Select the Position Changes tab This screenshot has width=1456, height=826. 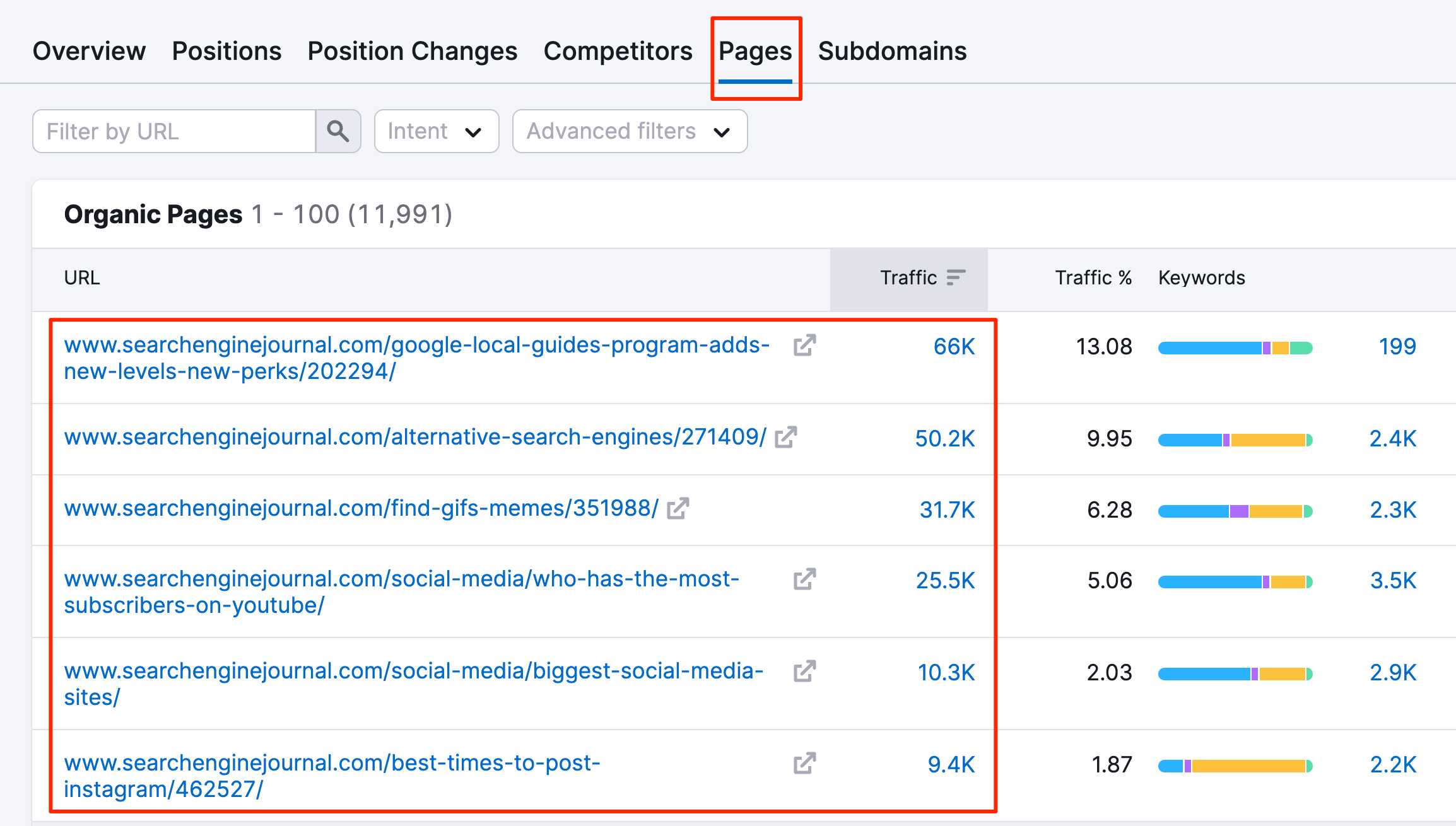click(412, 51)
